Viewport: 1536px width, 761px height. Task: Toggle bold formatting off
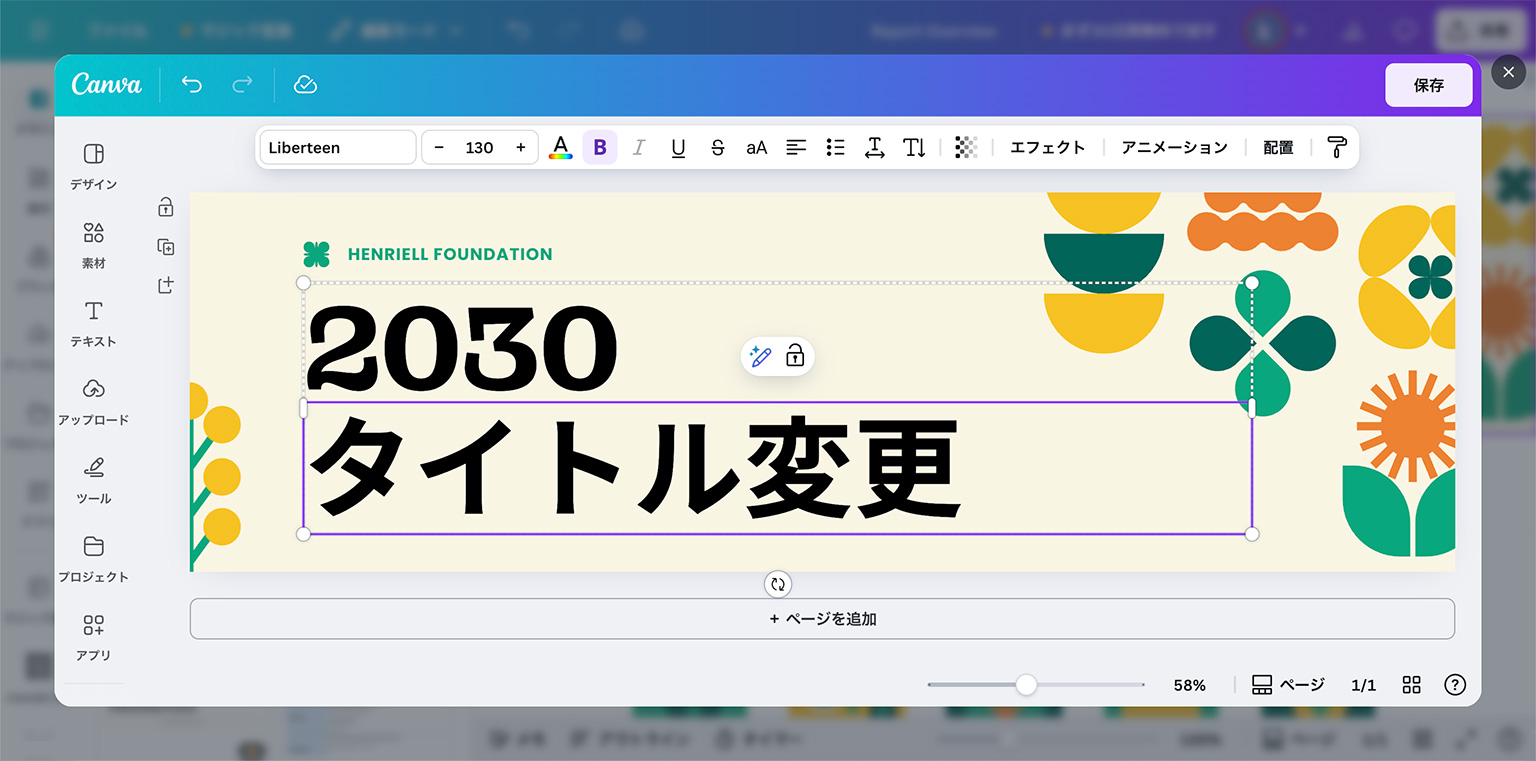pos(600,148)
